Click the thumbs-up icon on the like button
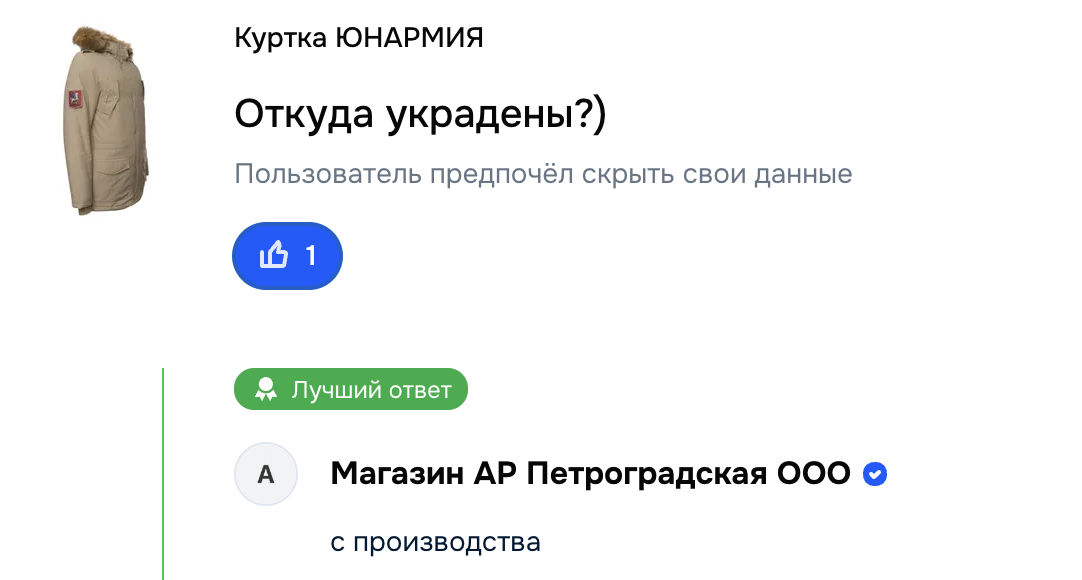Screen dimensions: 1082x580 274,256
